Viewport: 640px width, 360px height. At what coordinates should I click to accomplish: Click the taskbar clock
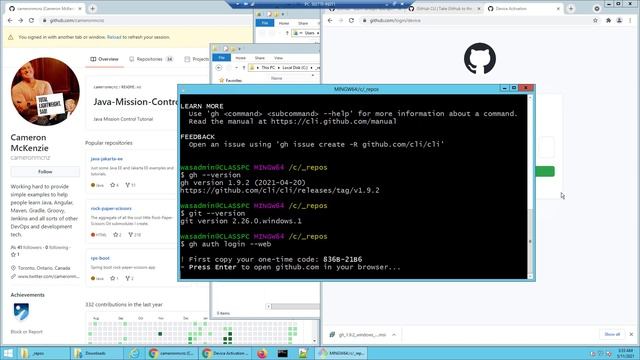pos(625,353)
